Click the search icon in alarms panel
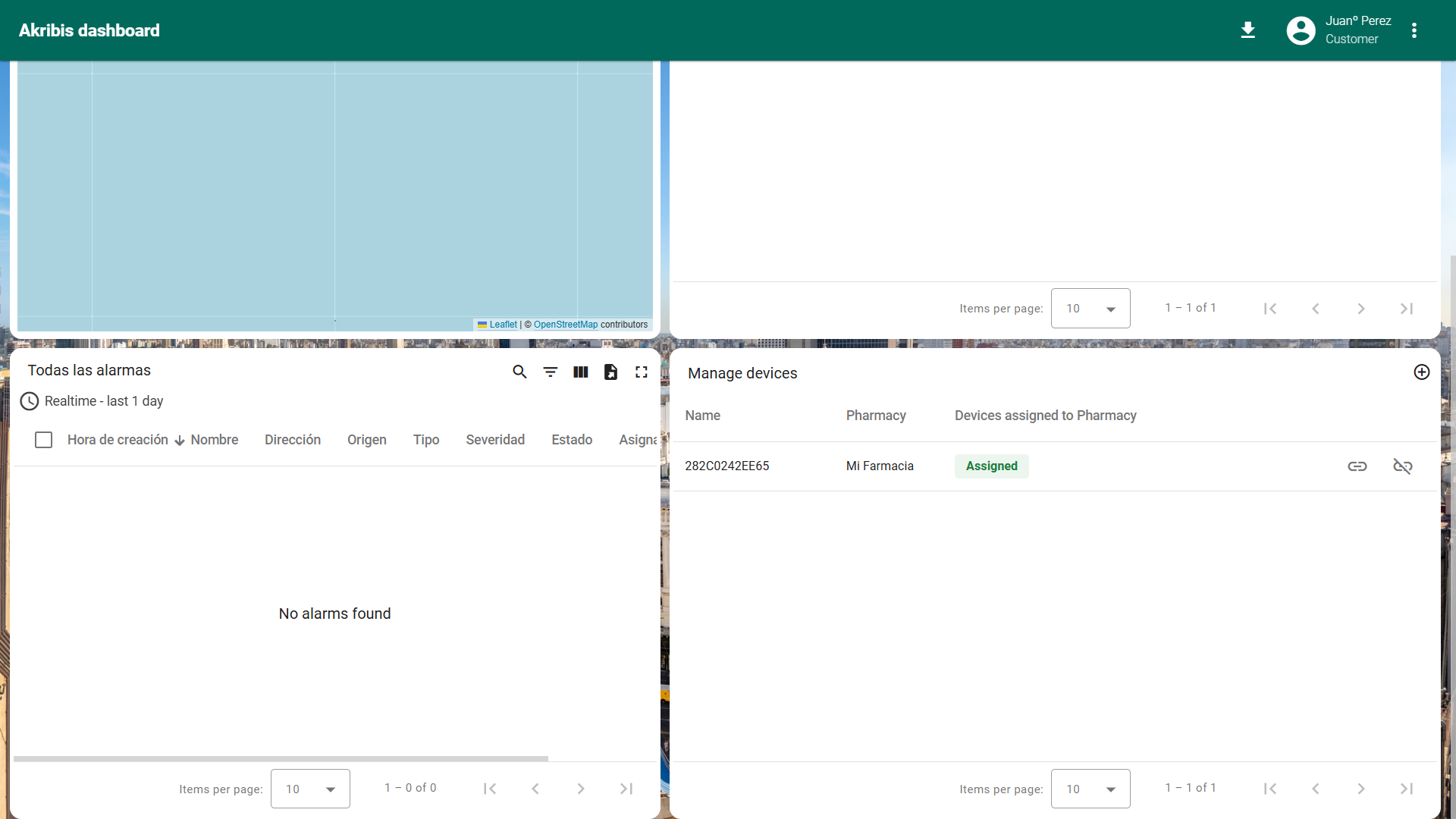1456x819 pixels. click(x=519, y=372)
